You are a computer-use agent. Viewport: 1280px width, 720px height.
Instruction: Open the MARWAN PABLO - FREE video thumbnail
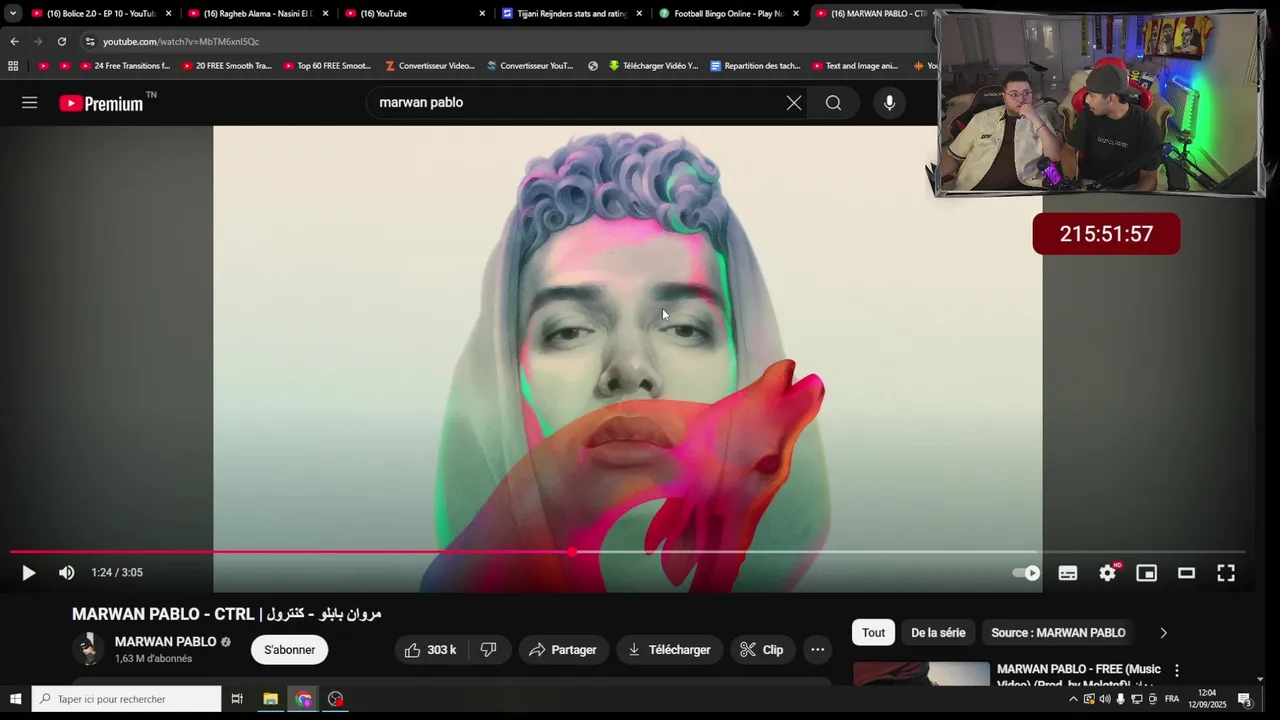[921, 674]
